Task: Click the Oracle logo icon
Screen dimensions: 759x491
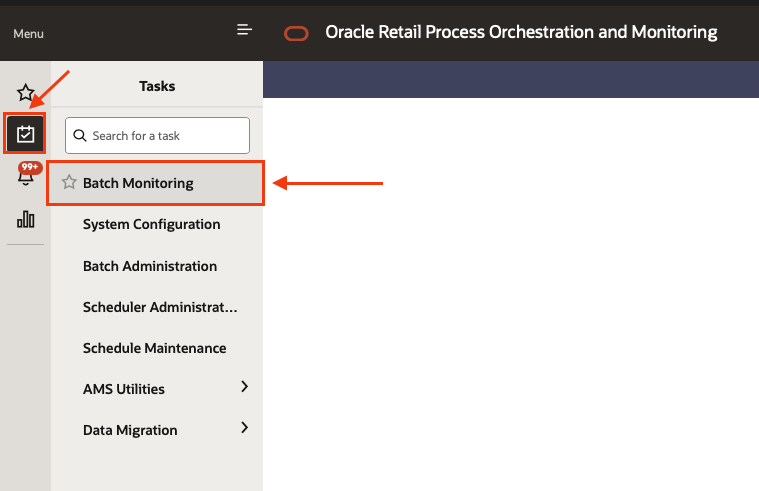Action: click(x=296, y=33)
